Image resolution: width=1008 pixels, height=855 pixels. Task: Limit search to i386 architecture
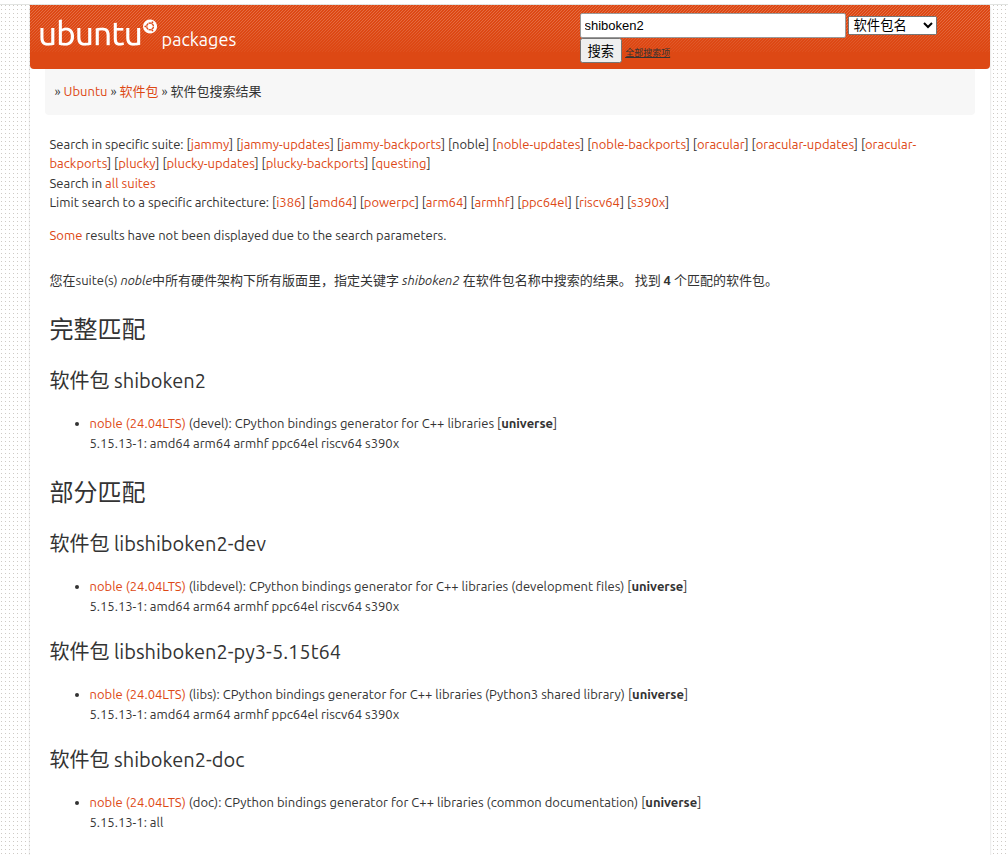tap(288, 203)
